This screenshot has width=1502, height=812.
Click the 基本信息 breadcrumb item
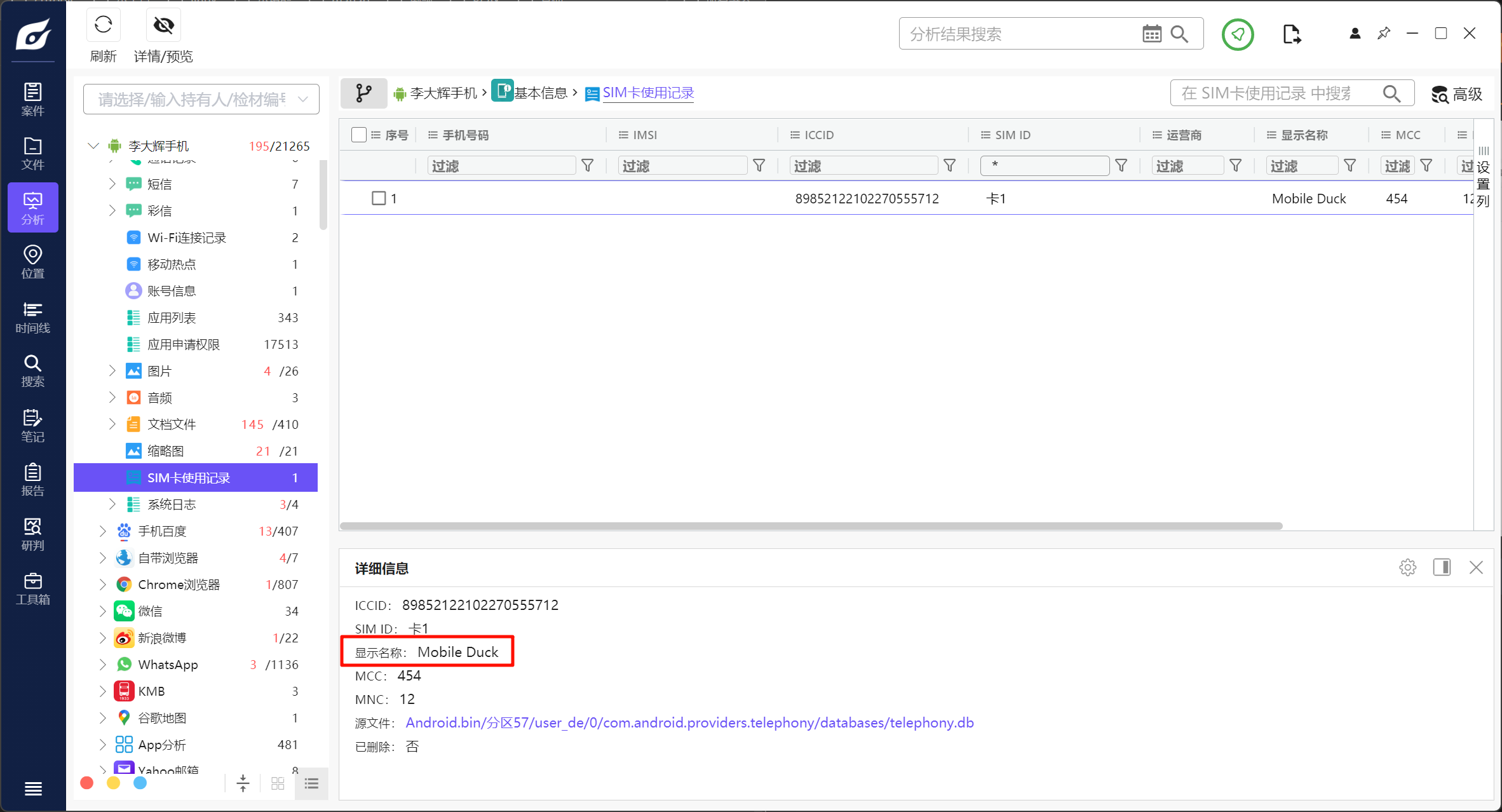539,93
